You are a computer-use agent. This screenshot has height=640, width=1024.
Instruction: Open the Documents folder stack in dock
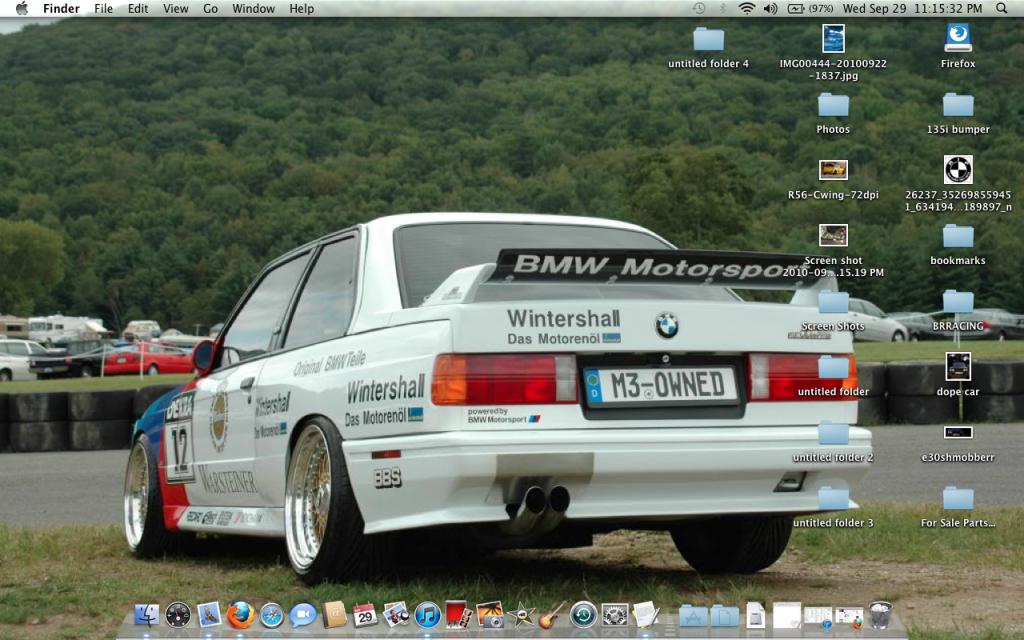[724, 616]
